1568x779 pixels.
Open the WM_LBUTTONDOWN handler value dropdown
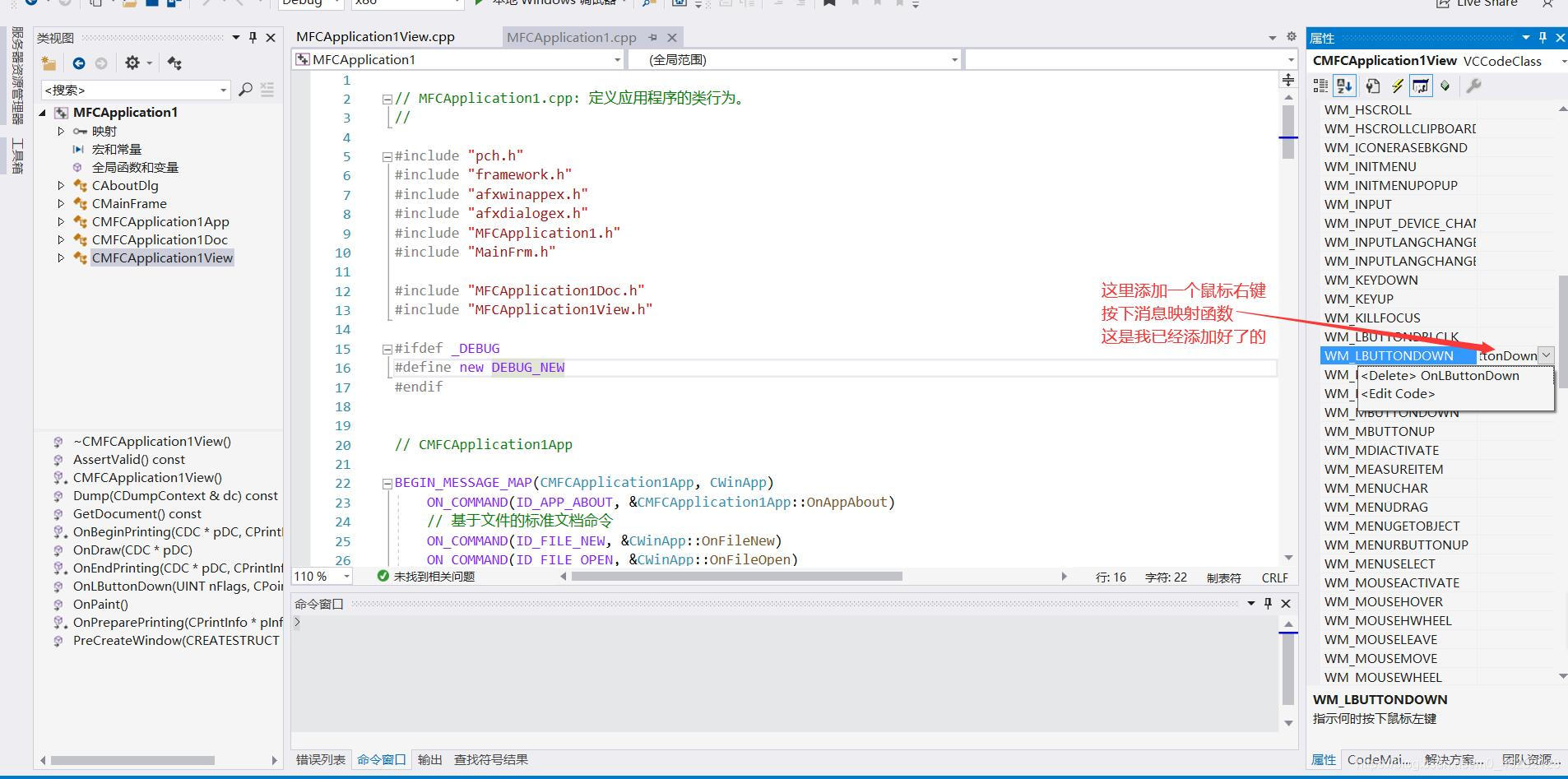pos(1547,355)
